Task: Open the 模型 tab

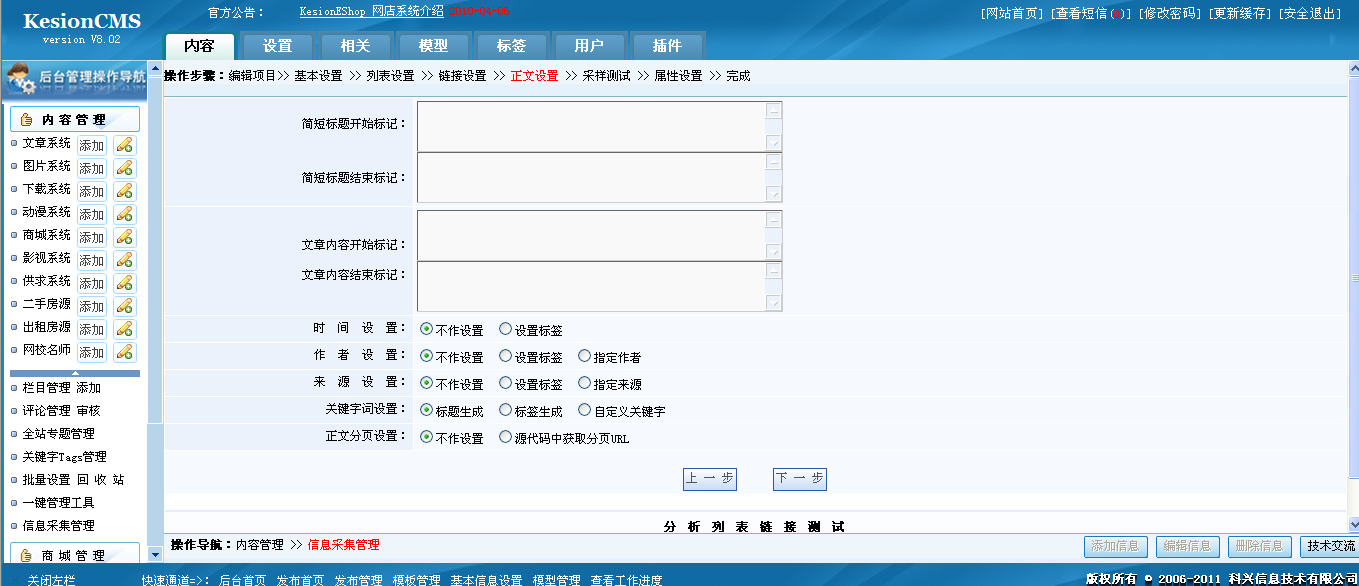Action: coord(434,46)
